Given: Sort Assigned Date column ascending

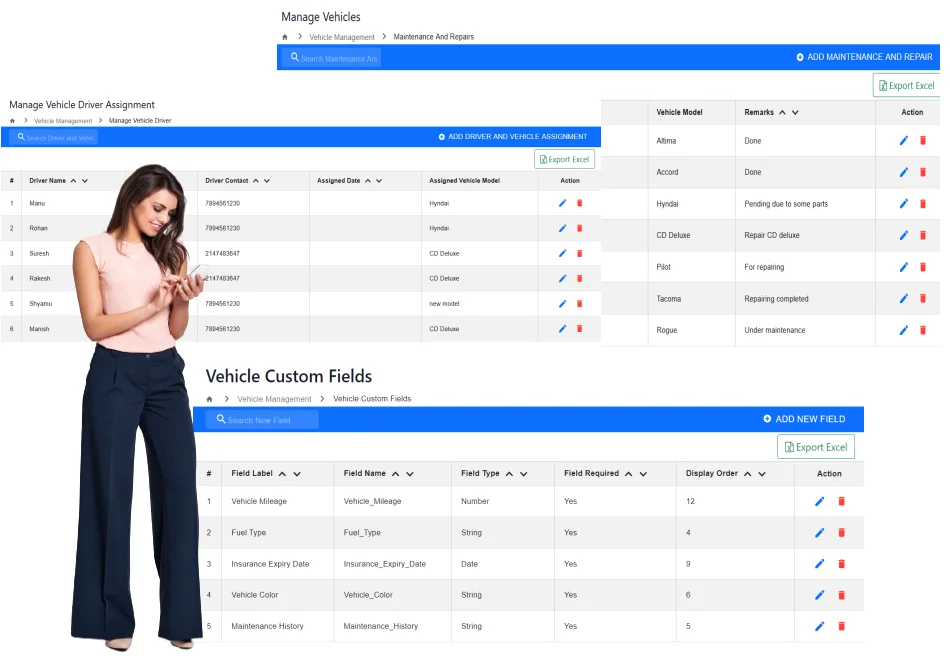Looking at the screenshot, I should (368, 181).
